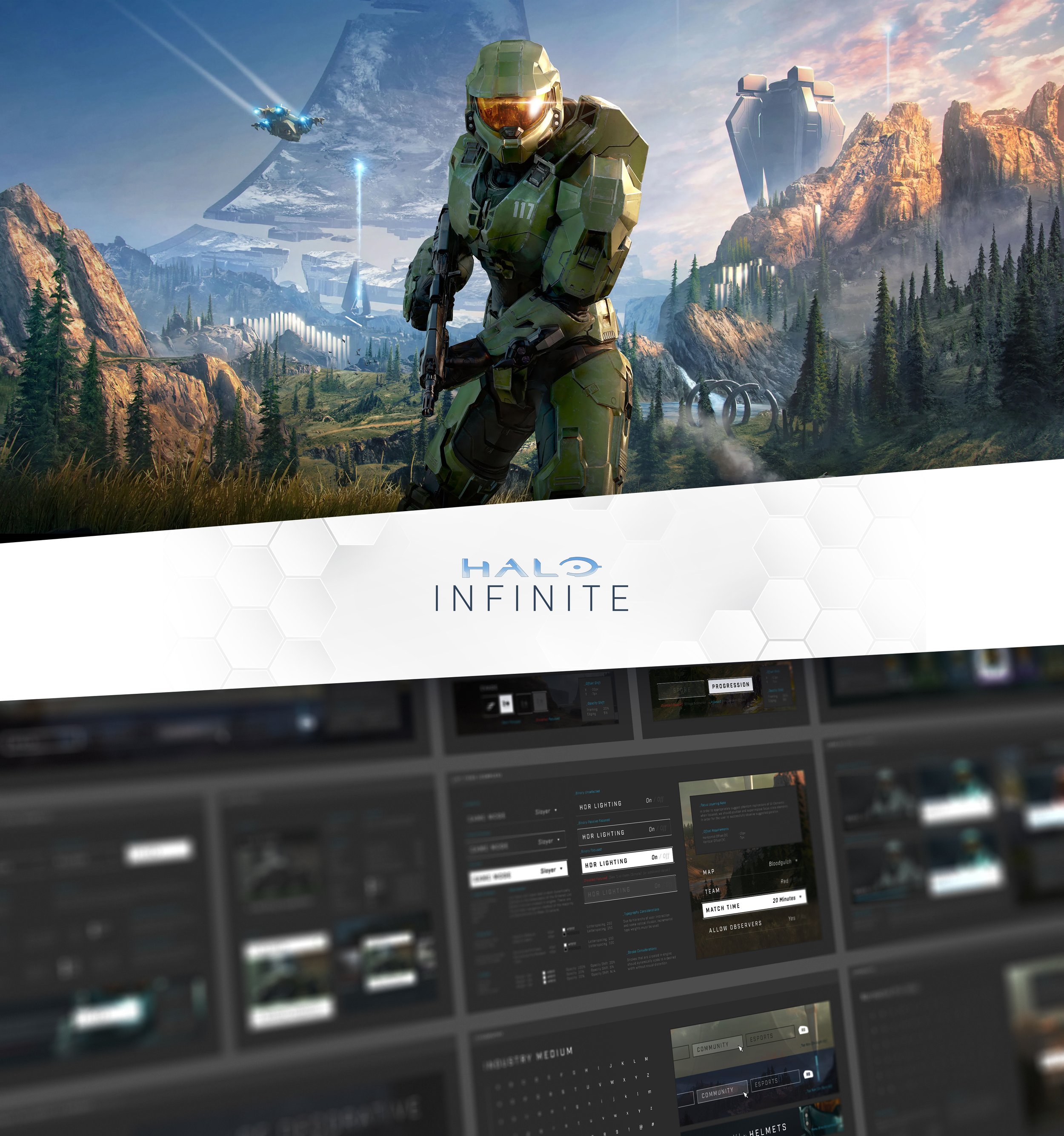Viewport: 1064px width, 1136px height.
Task: Toggle HDR Lighting under Binary Passive Focused
Action: click(x=624, y=832)
